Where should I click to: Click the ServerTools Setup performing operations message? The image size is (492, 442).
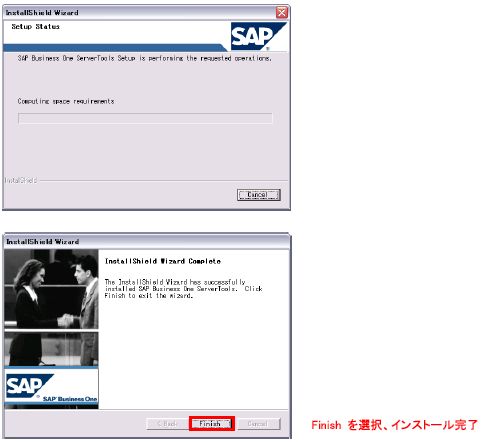pyautogui.click(x=145, y=58)
